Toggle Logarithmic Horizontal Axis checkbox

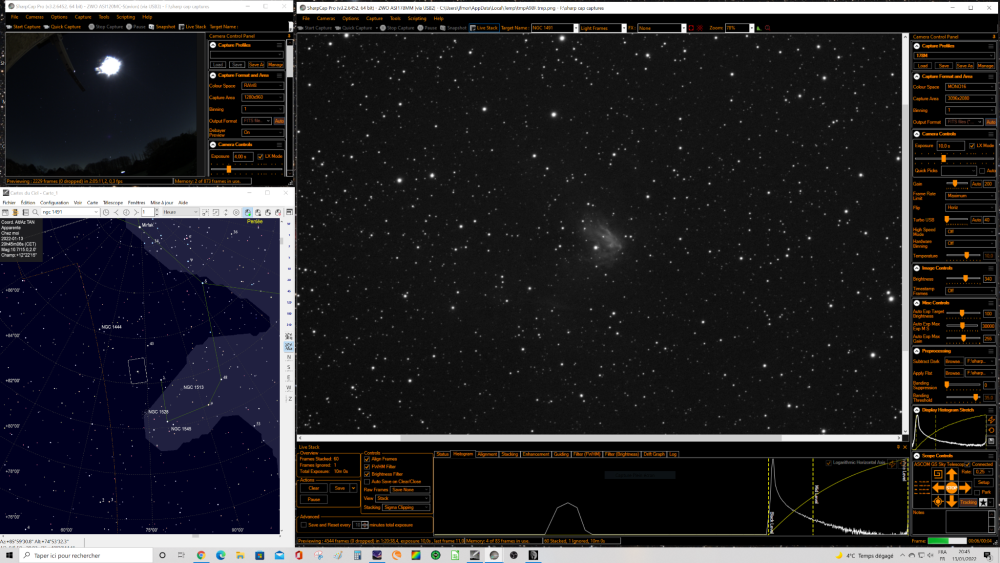[x=828, y=463]
